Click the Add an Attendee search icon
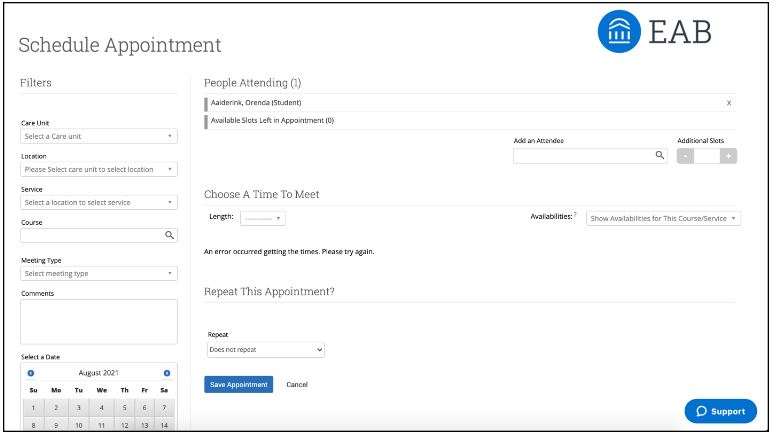The width and height of the screenshot is (774, 436). point(660,156)
